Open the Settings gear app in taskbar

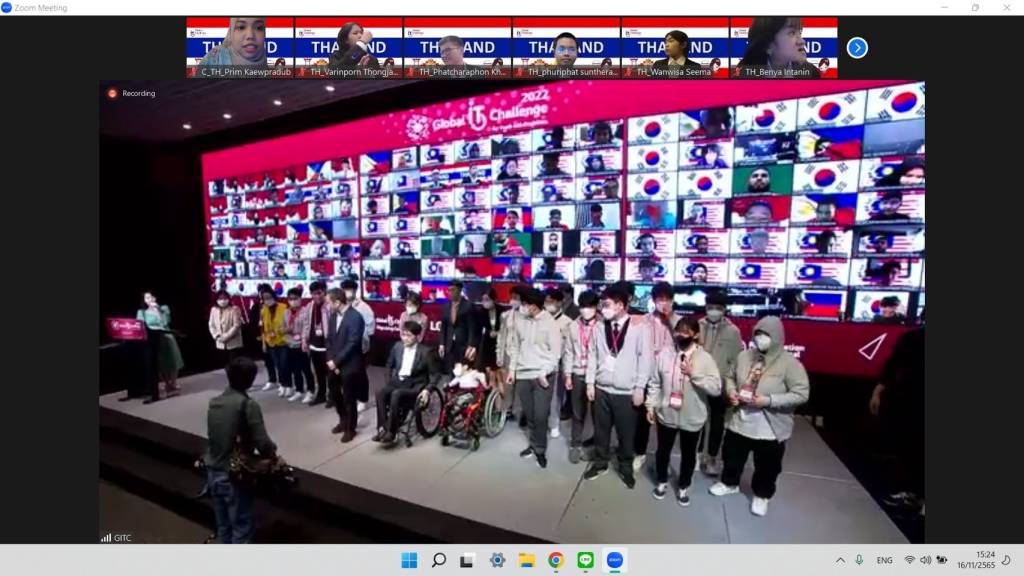point(497,560)
